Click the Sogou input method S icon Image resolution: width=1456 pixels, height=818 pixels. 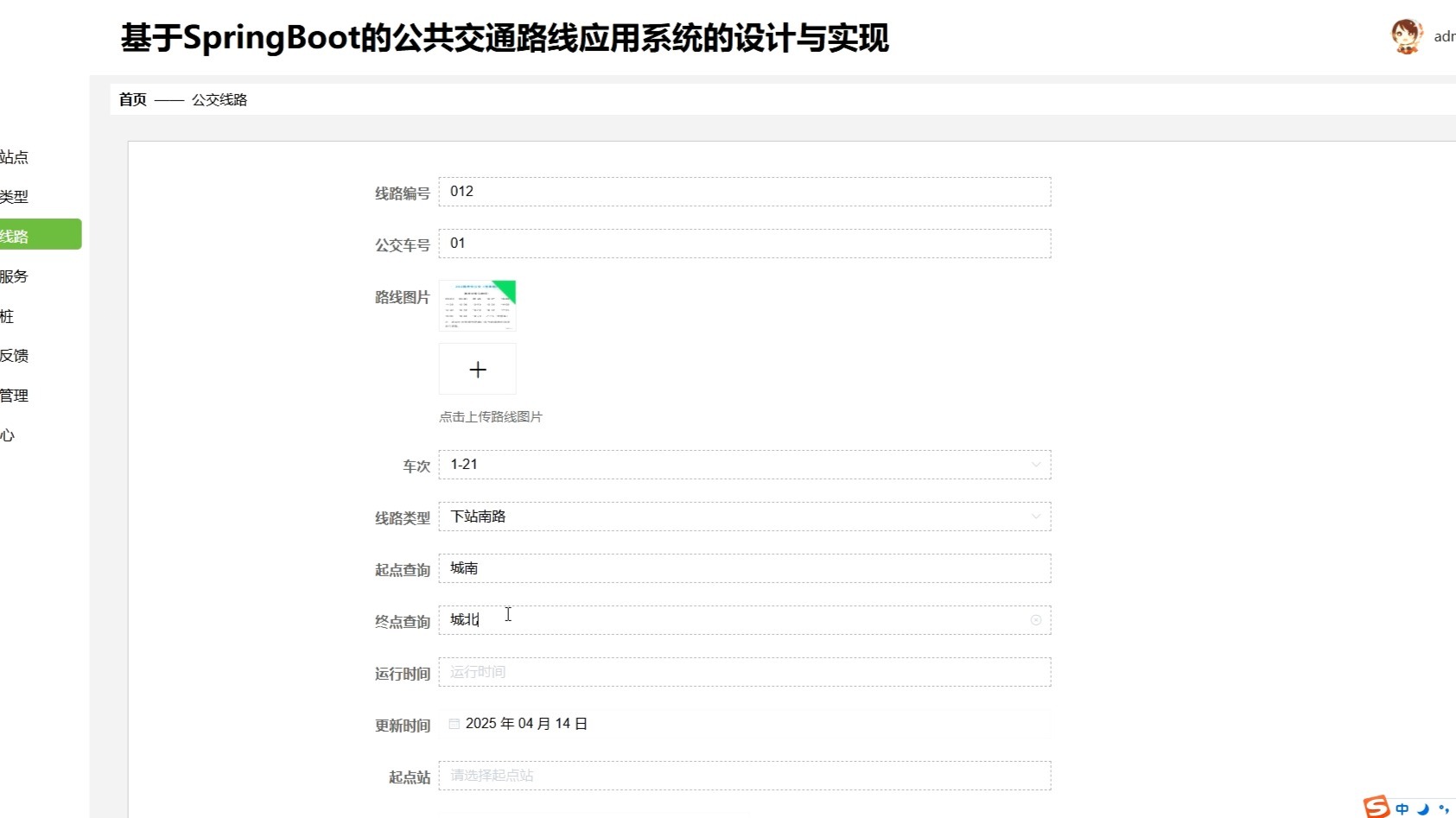1377,807
